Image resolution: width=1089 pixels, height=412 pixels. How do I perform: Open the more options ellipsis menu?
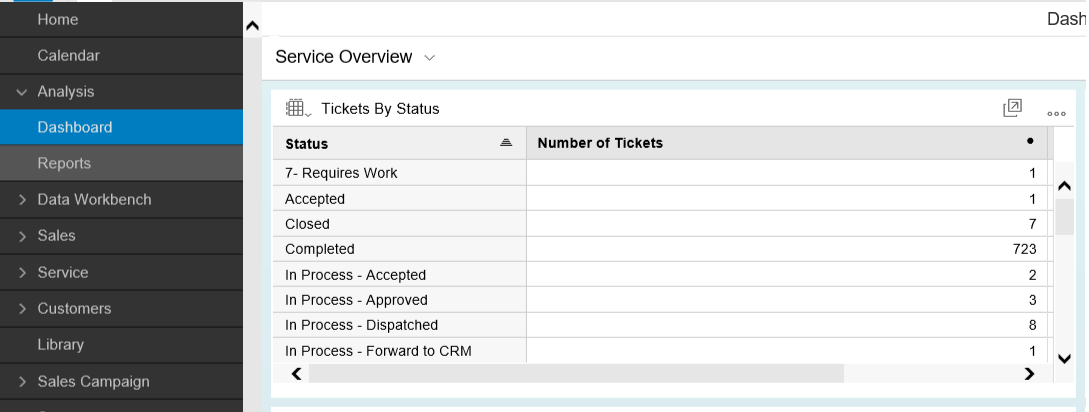click(x=1056, y=113)
